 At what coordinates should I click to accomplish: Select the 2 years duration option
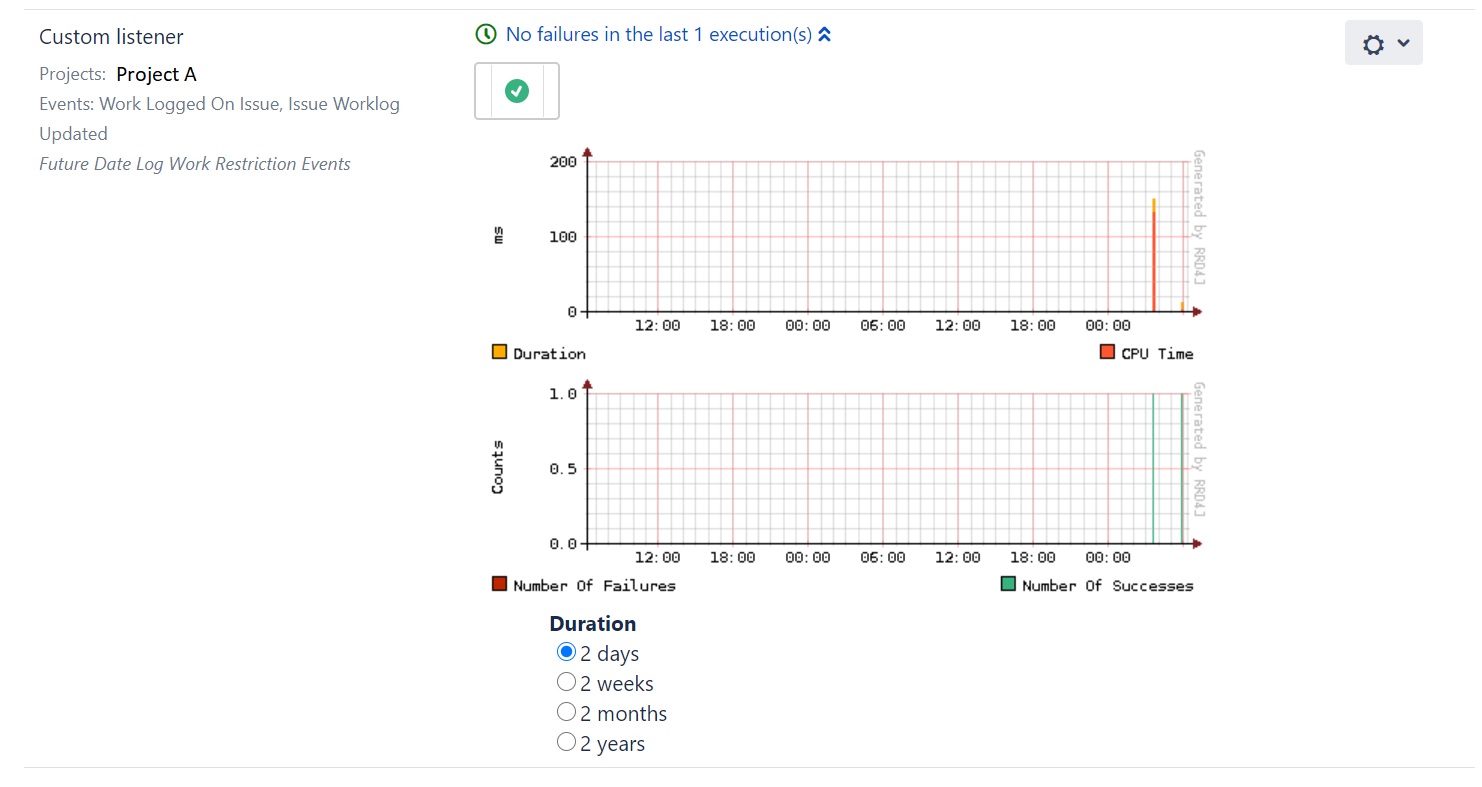(x=566, y=742)
